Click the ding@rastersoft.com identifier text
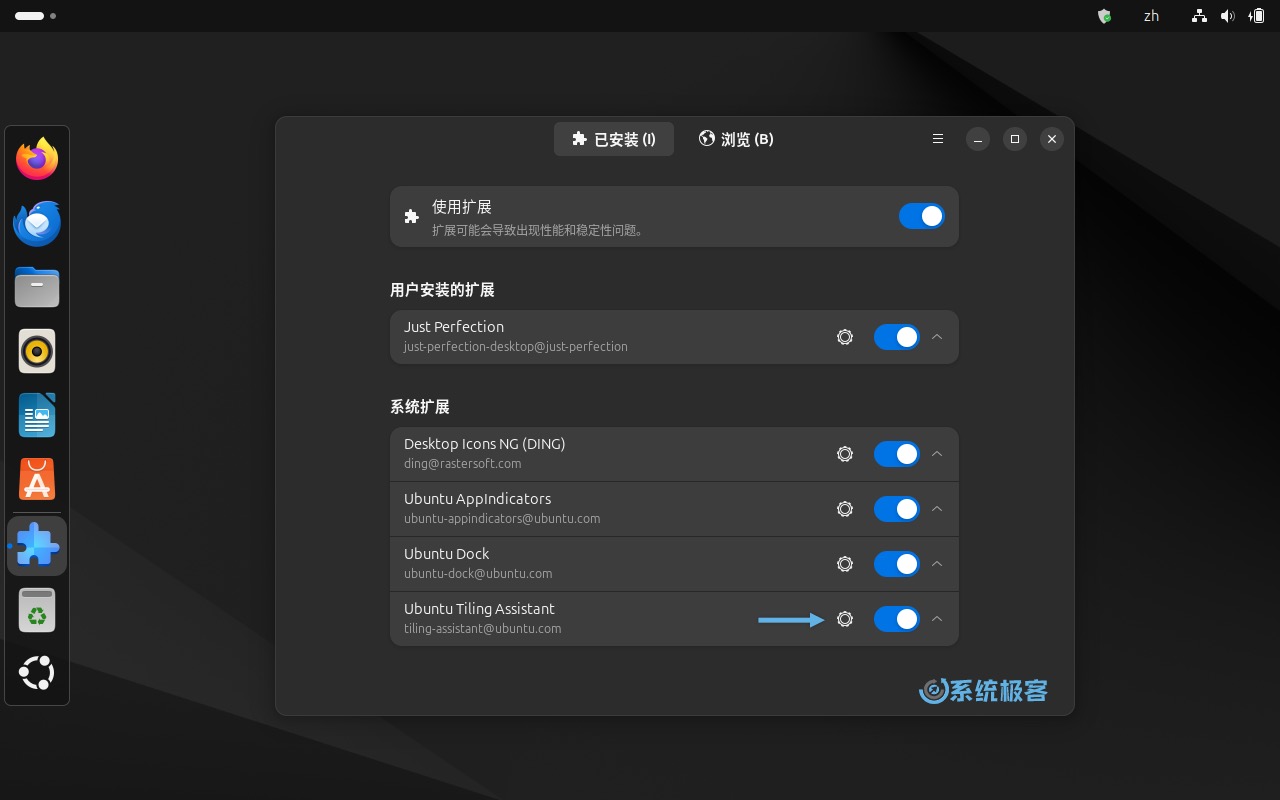This screenshot has height=800, width=1280. (x=463, y=464)
